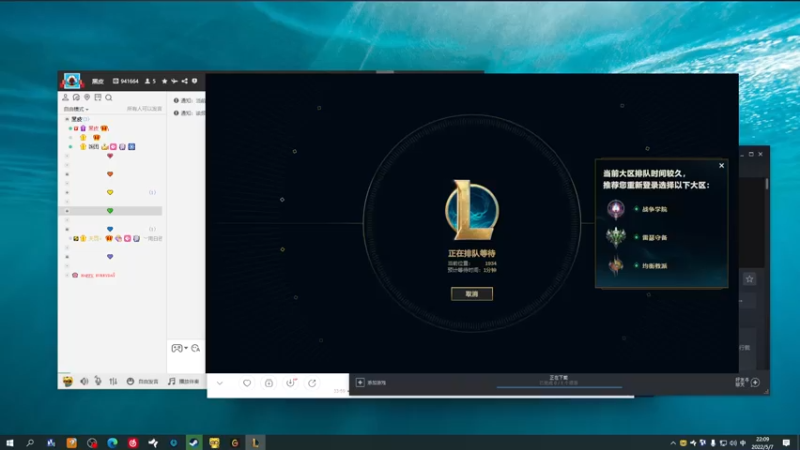The image size is (800, 450).
Task: Show hidden system tray icons
Action: [673, 443]
